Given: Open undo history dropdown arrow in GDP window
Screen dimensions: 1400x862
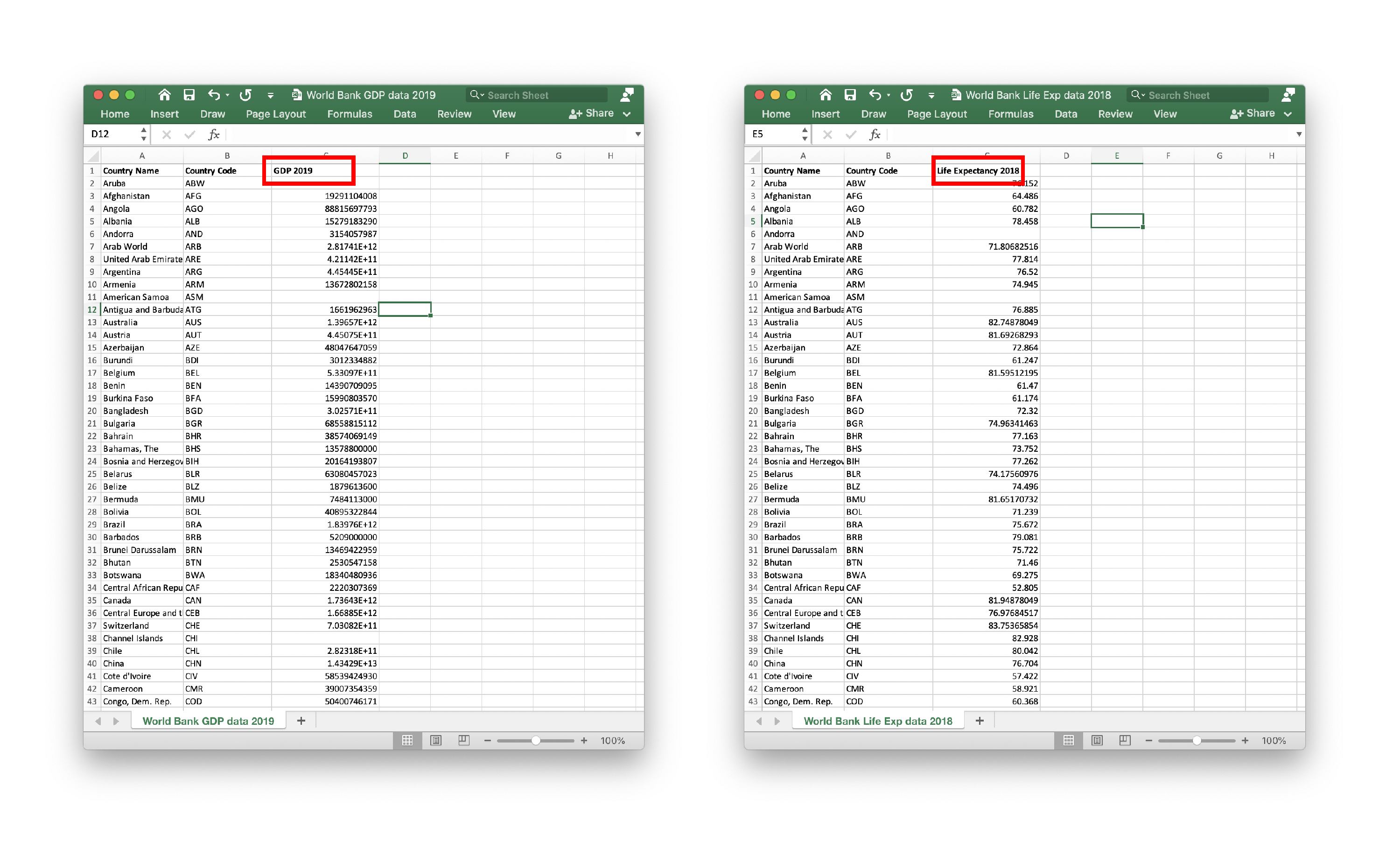Looking at the screenshot, I should pos(227,95).
